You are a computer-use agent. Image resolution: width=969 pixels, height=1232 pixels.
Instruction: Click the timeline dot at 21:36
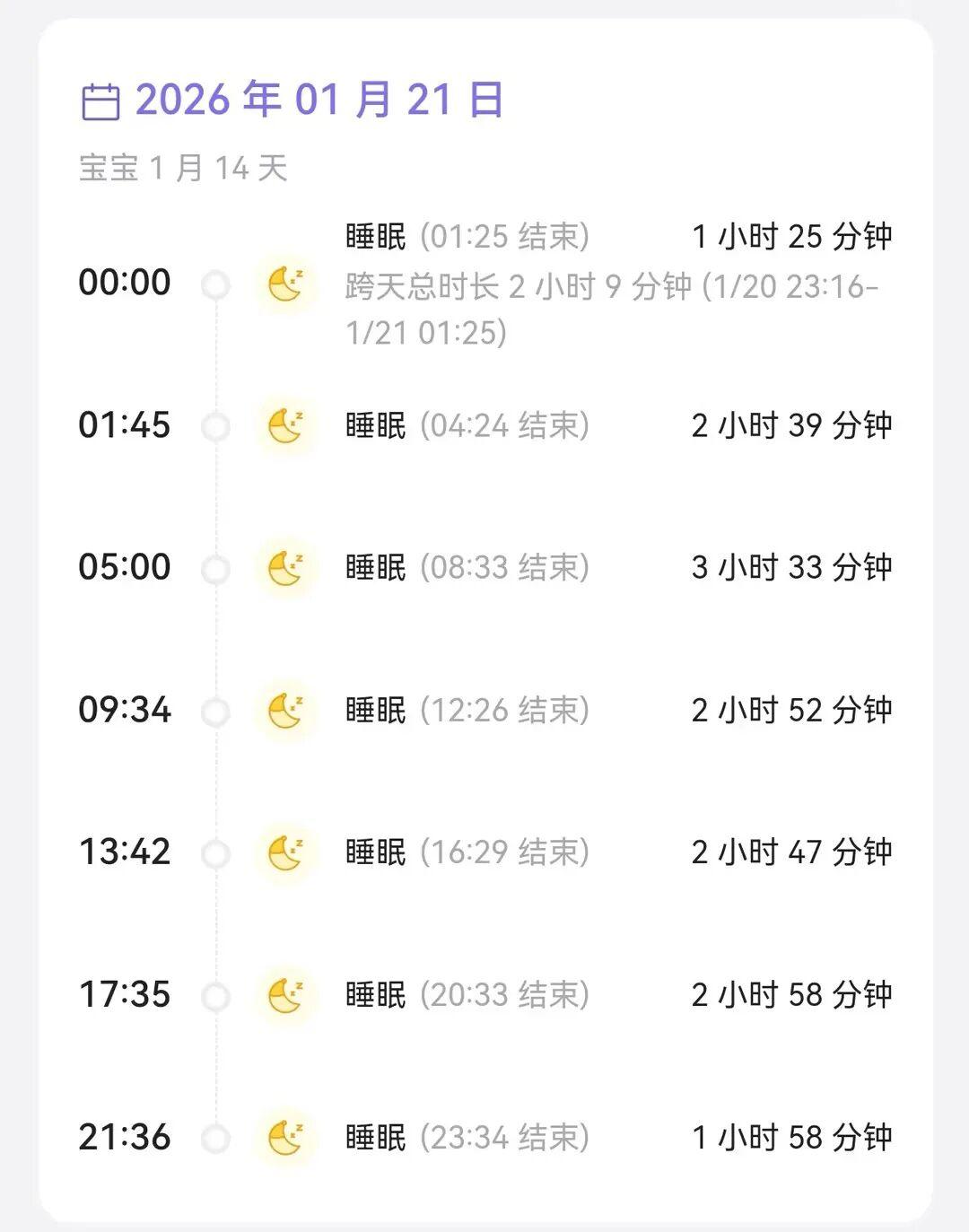point(215,1139)
